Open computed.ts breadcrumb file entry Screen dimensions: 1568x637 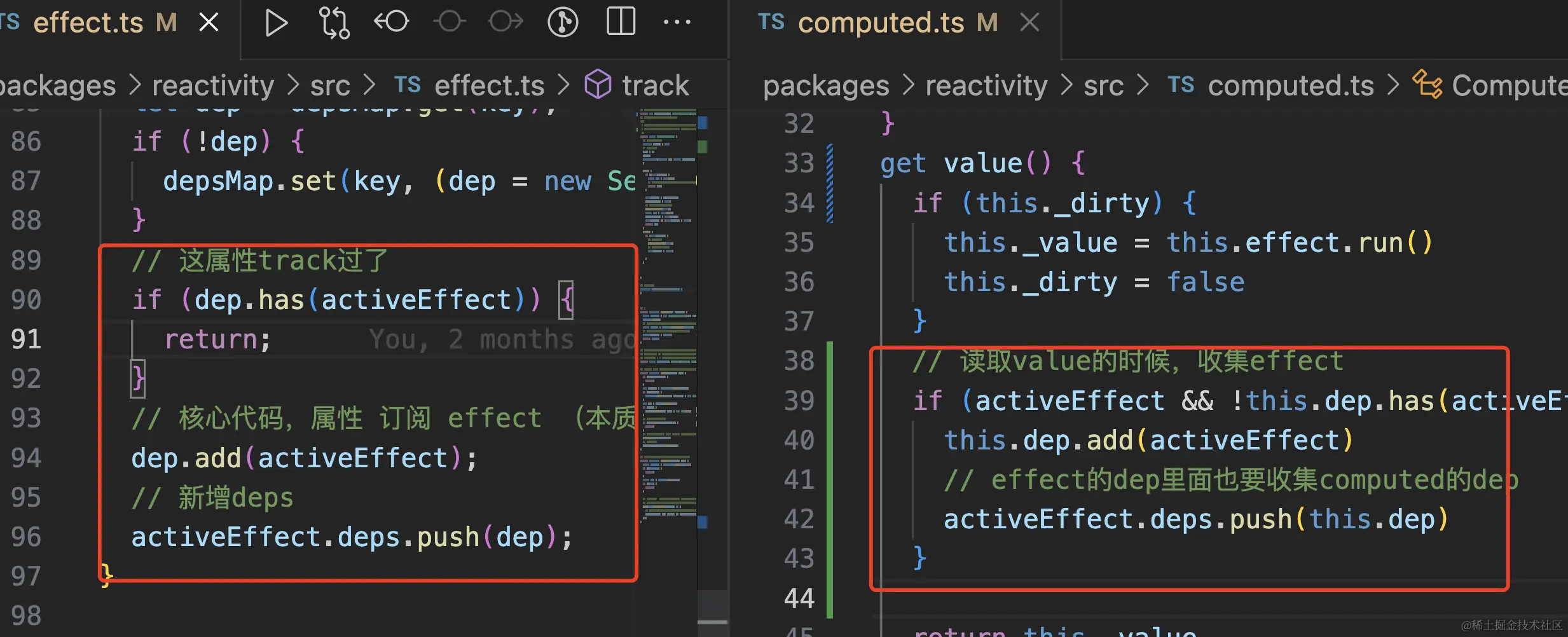point(1270,85)
